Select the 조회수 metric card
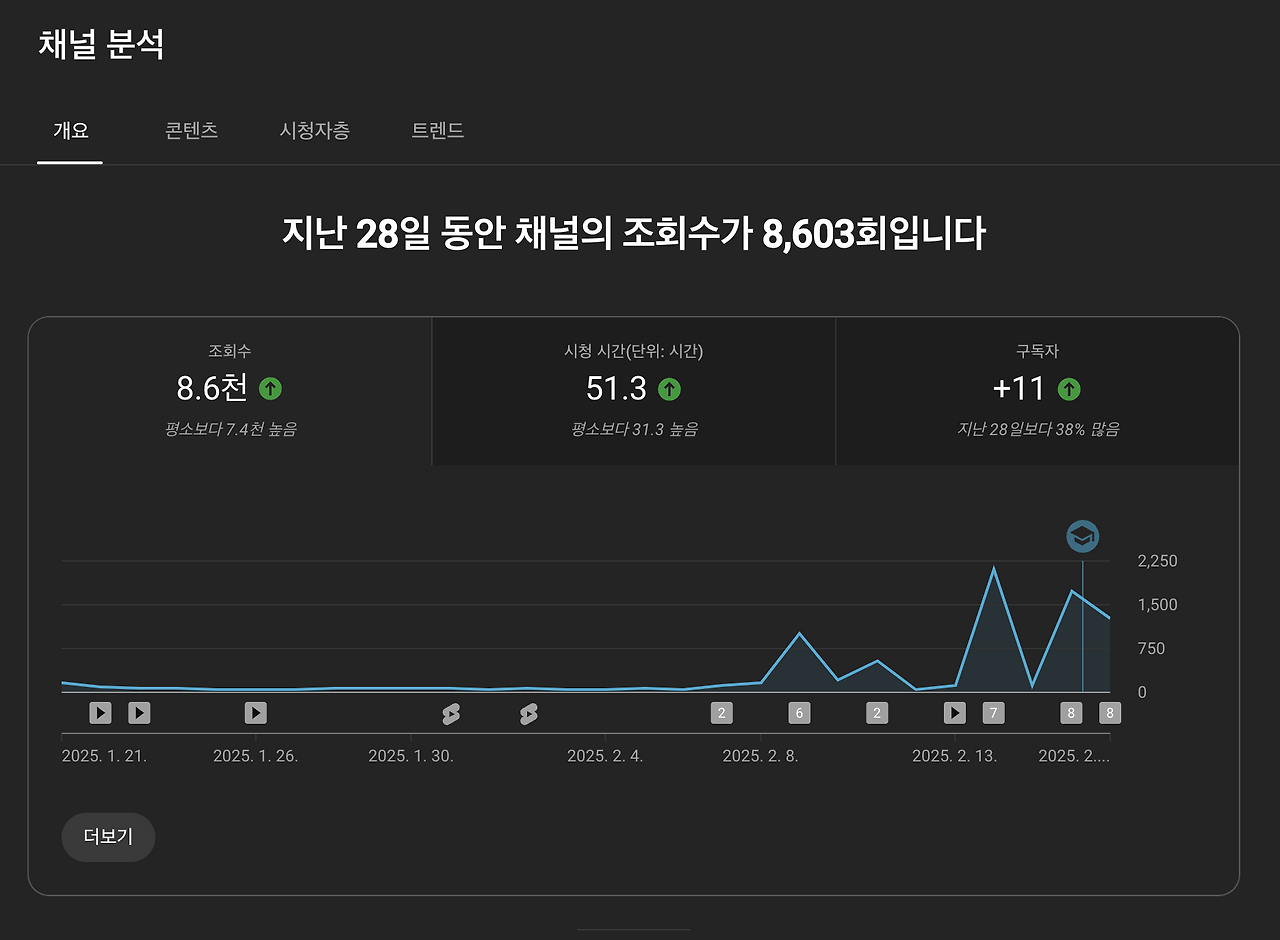Image resolution: width=1280 pixels, height=940 pixels. click(231, 390)
